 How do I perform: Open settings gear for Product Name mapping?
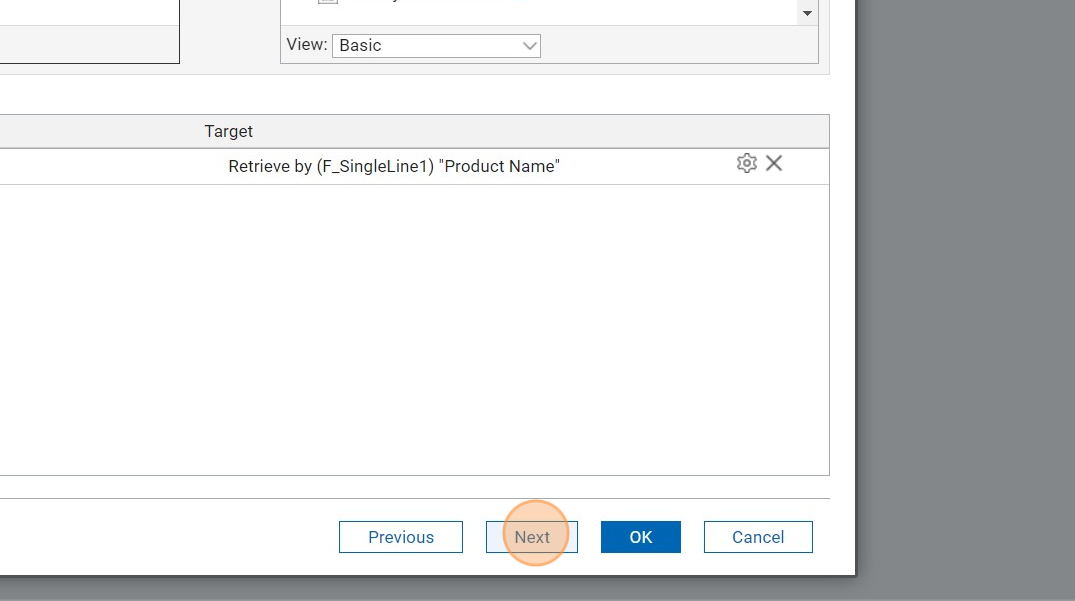pos(746,163)
